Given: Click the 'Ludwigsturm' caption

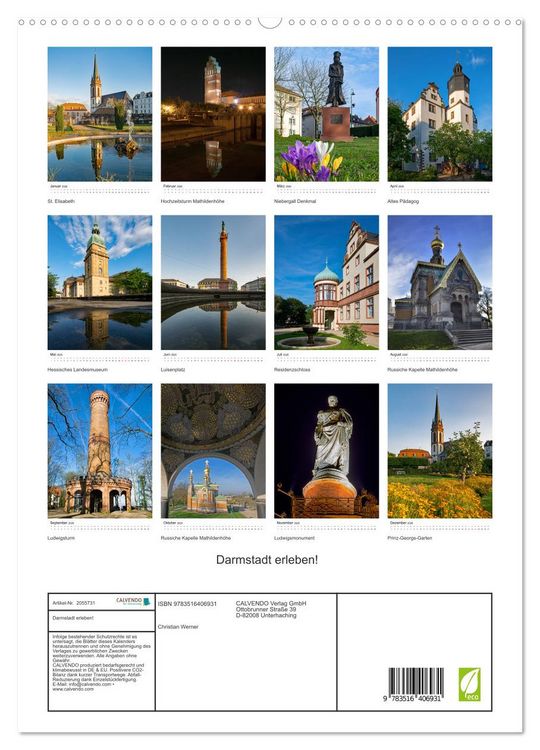Looking at the screenshot, I should [61, 538].
